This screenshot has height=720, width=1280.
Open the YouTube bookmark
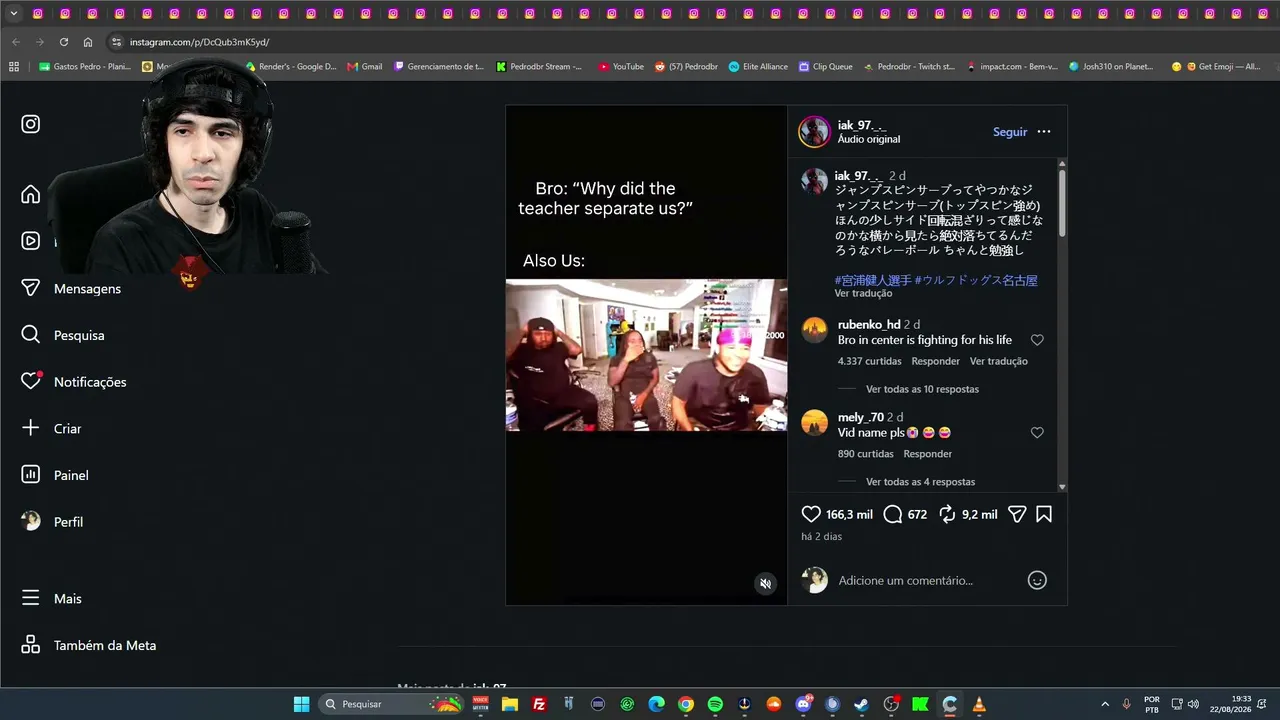(621, 66)
